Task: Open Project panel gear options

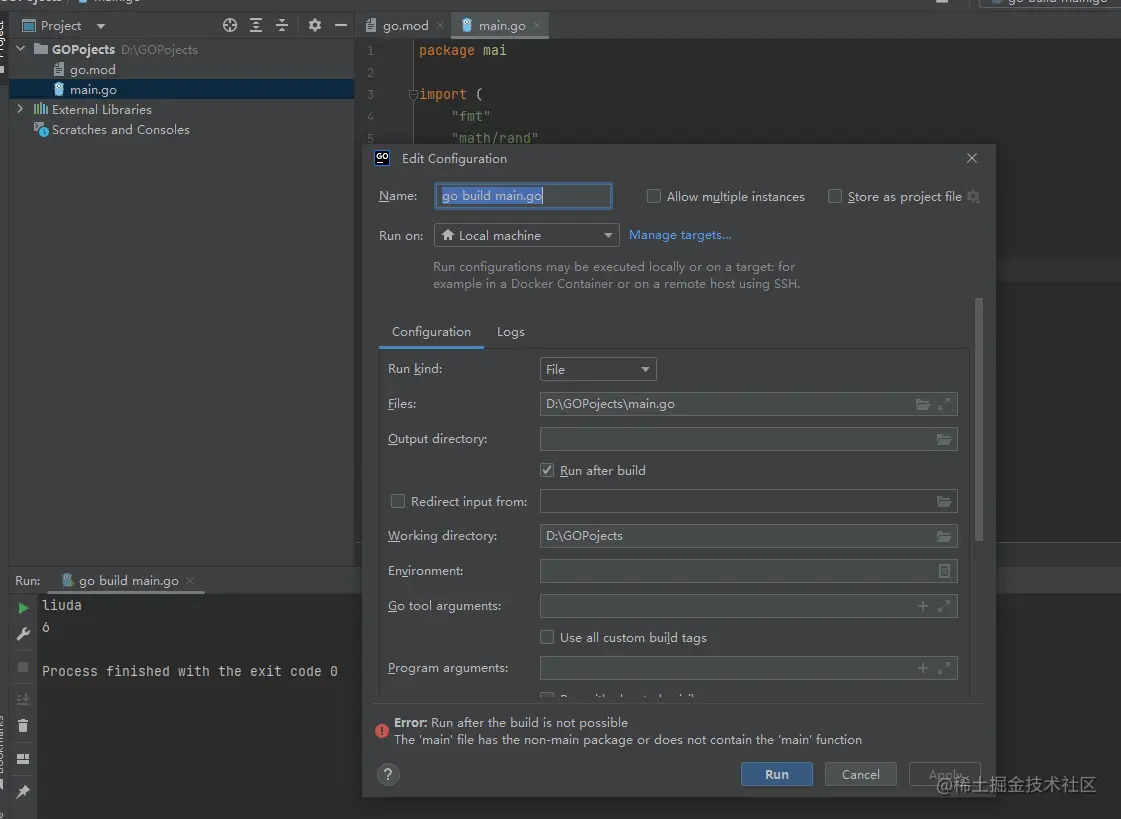Action: point(315,25)
